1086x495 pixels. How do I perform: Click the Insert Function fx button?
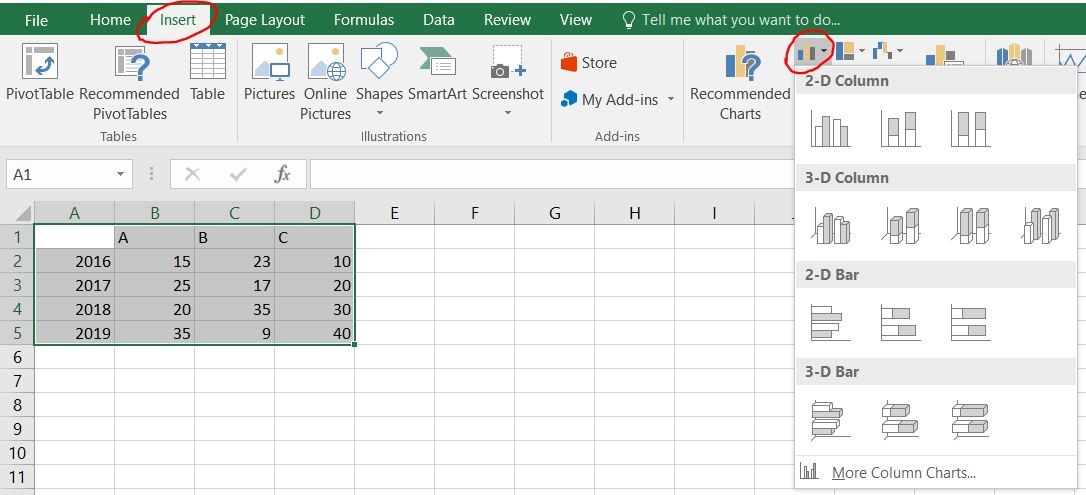point(282,174)
